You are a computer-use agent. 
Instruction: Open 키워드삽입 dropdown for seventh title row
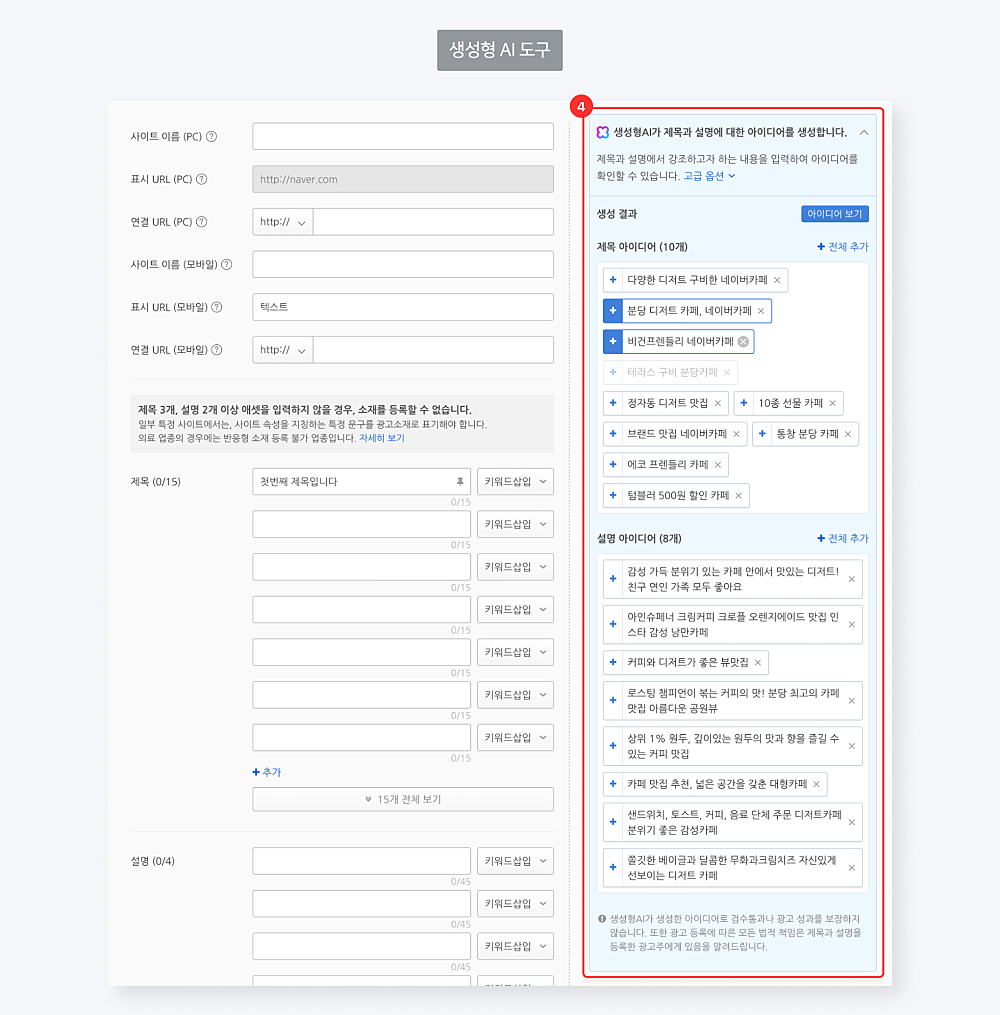coord(515,737)
